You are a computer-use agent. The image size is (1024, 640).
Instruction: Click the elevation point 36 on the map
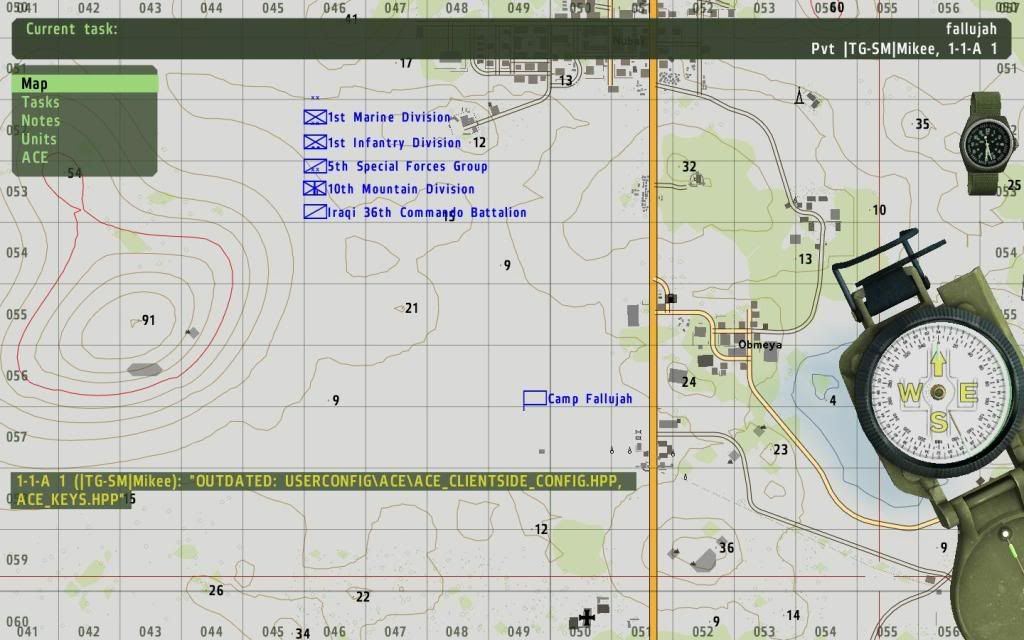click(x=726, y=548)
